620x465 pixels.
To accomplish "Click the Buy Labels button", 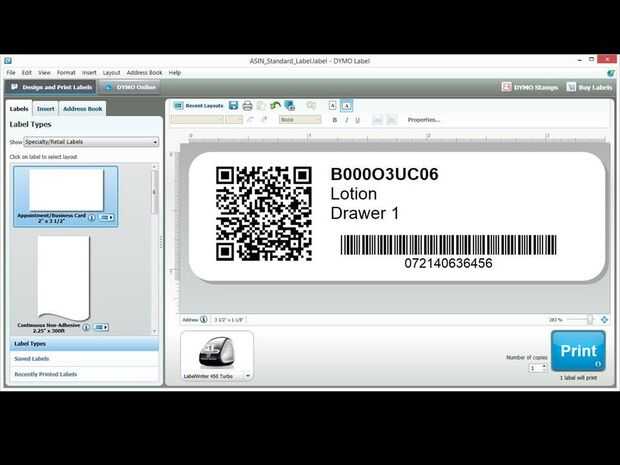I will 589,87.
